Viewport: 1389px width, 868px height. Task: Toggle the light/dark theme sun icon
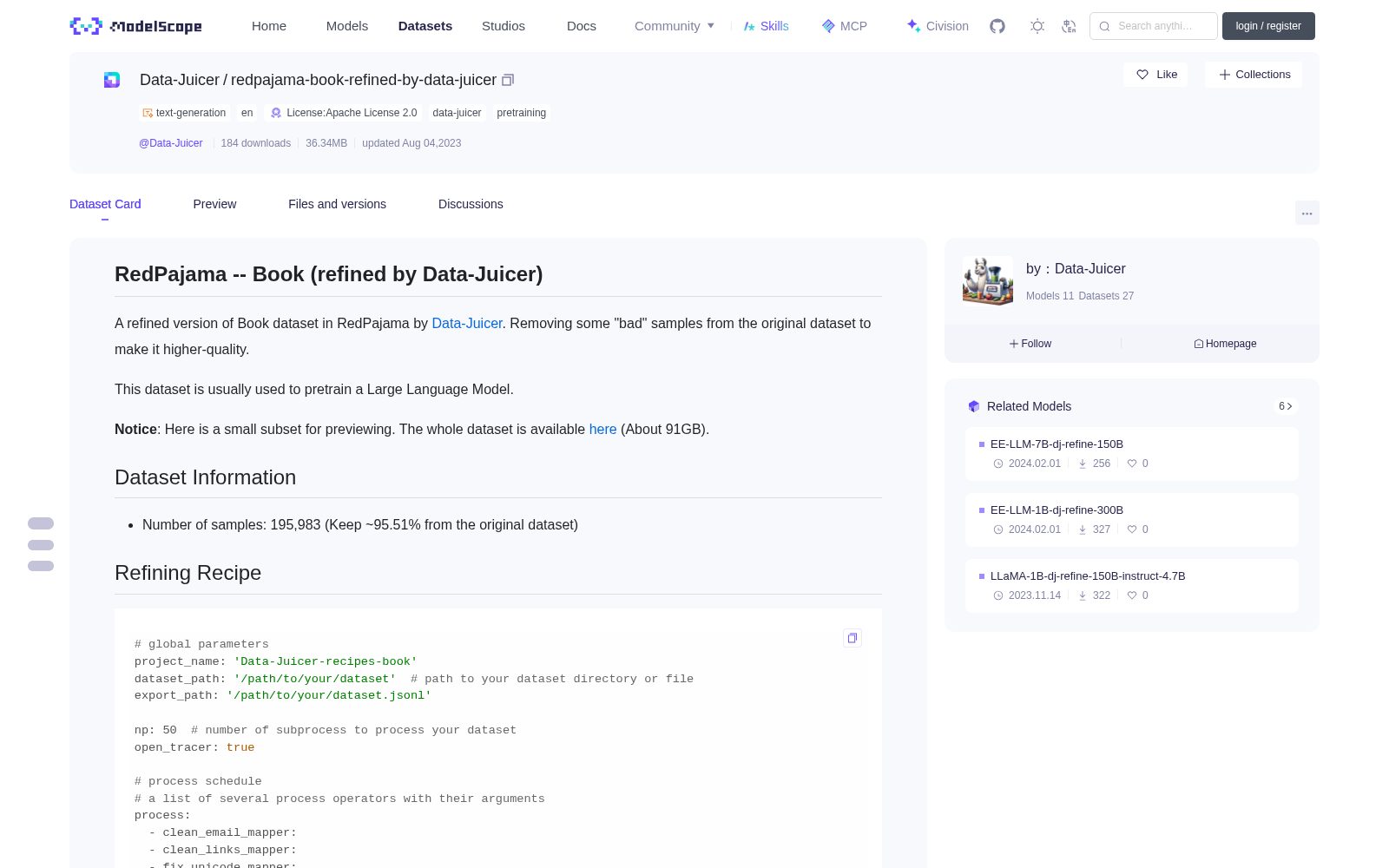coord(1037,26)
